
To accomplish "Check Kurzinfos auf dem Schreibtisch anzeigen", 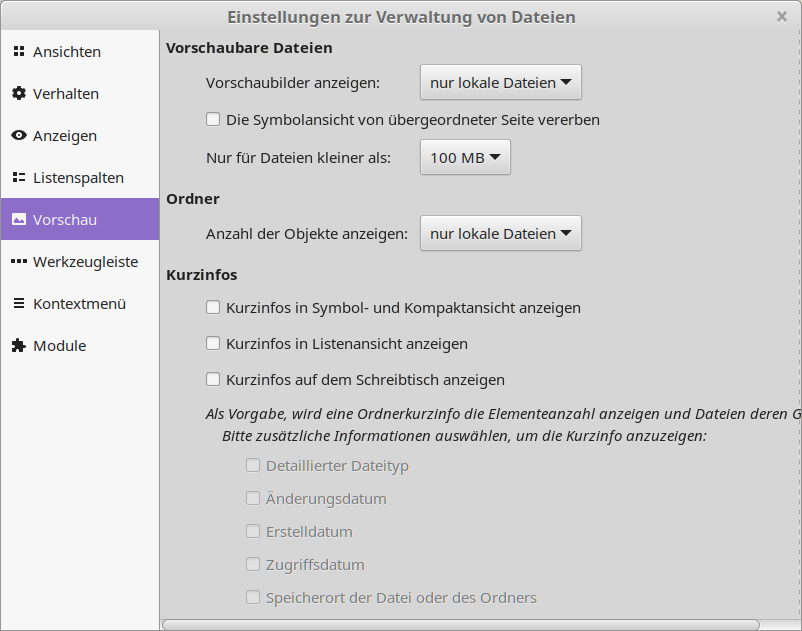I will coord(213,380).
